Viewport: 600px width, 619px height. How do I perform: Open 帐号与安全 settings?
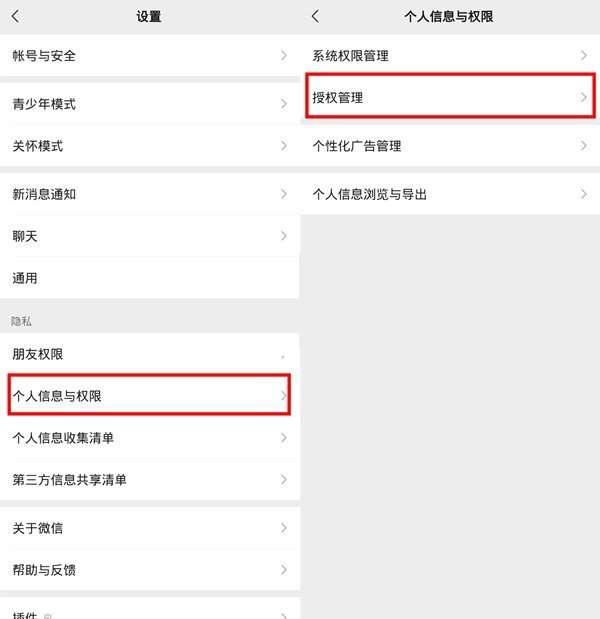pyautogui.click(x=150, y=56)
